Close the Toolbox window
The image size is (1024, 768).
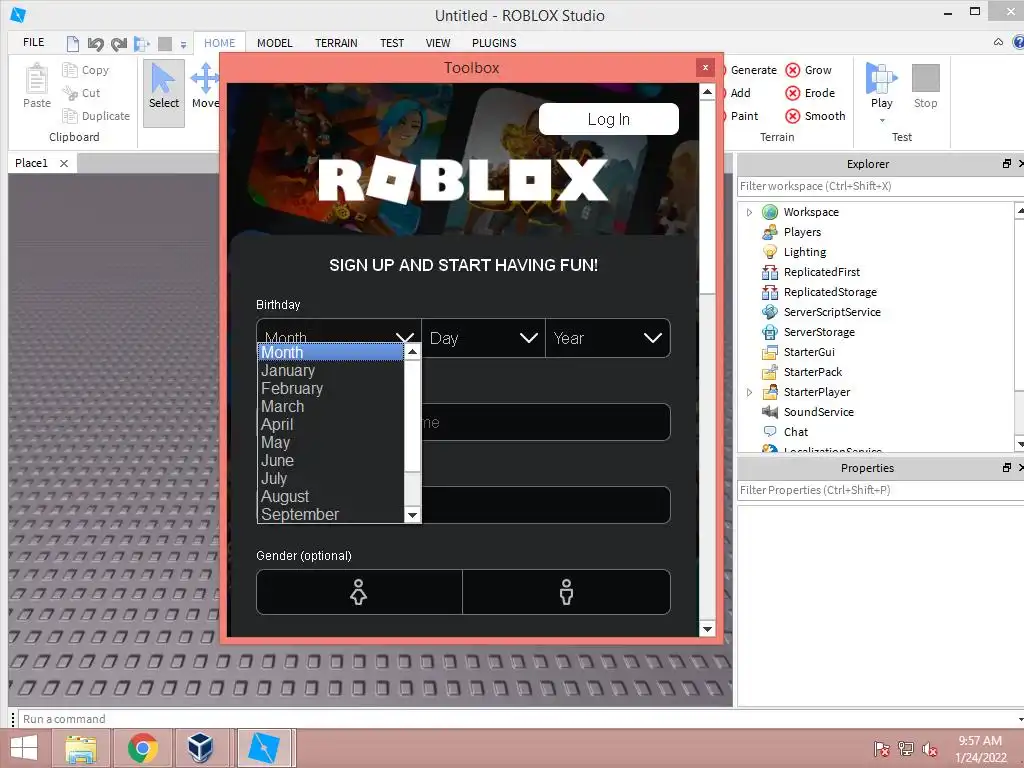pyautogui.click(x=705, y=67)
